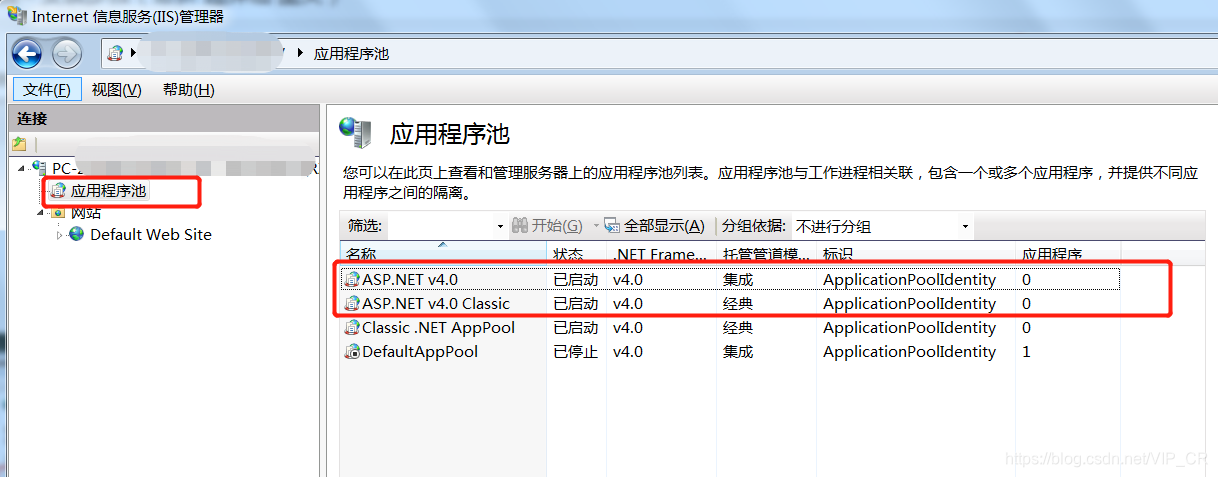1218x477 pixels.
Task: Sort by the 状态 column header
Action: pyautogui.click(x=577, y=253)
